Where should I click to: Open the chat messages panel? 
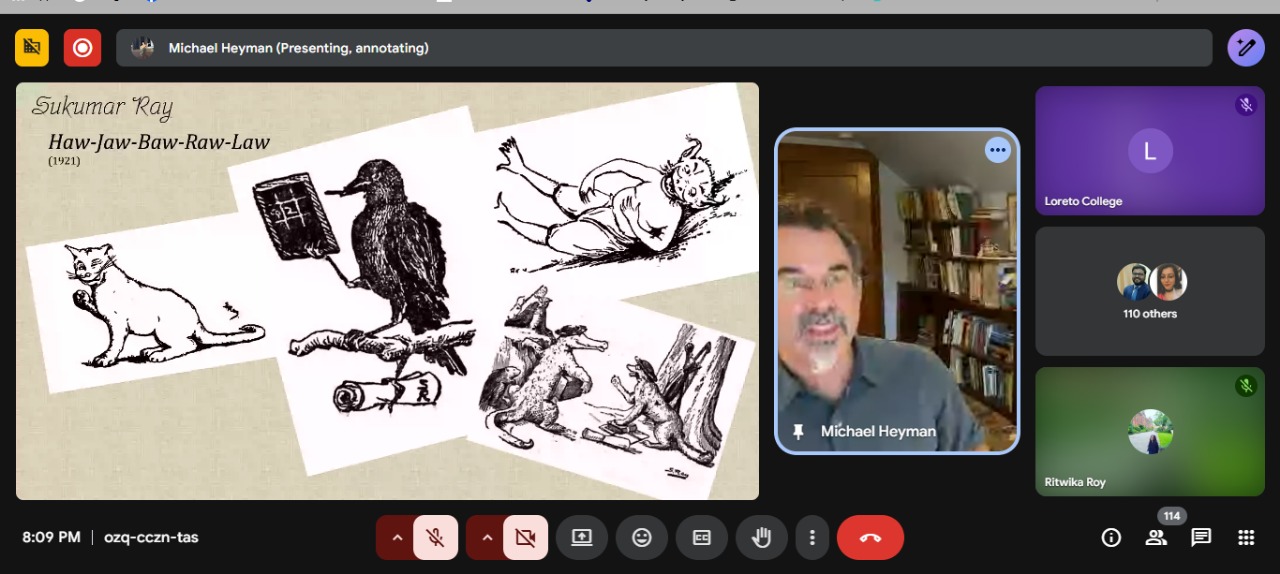pyautogui.click(x=1201, y=537)
